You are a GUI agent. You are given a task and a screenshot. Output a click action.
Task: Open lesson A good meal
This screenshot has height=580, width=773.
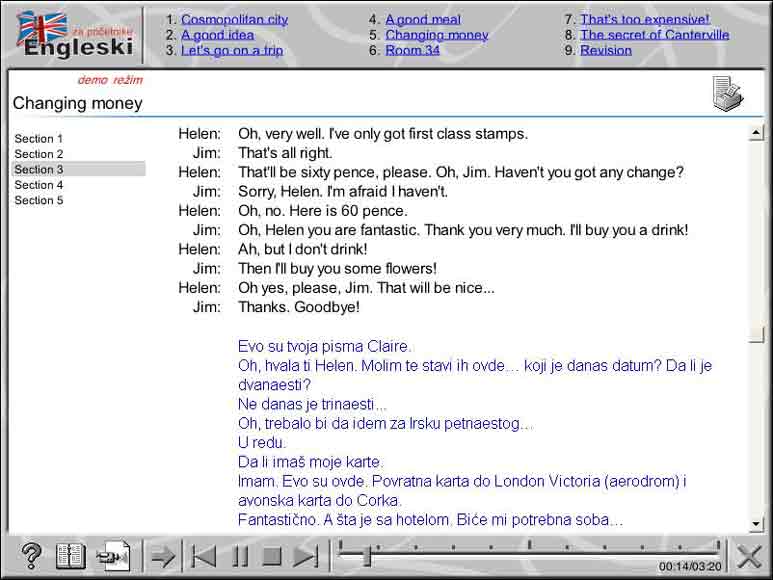422,19
